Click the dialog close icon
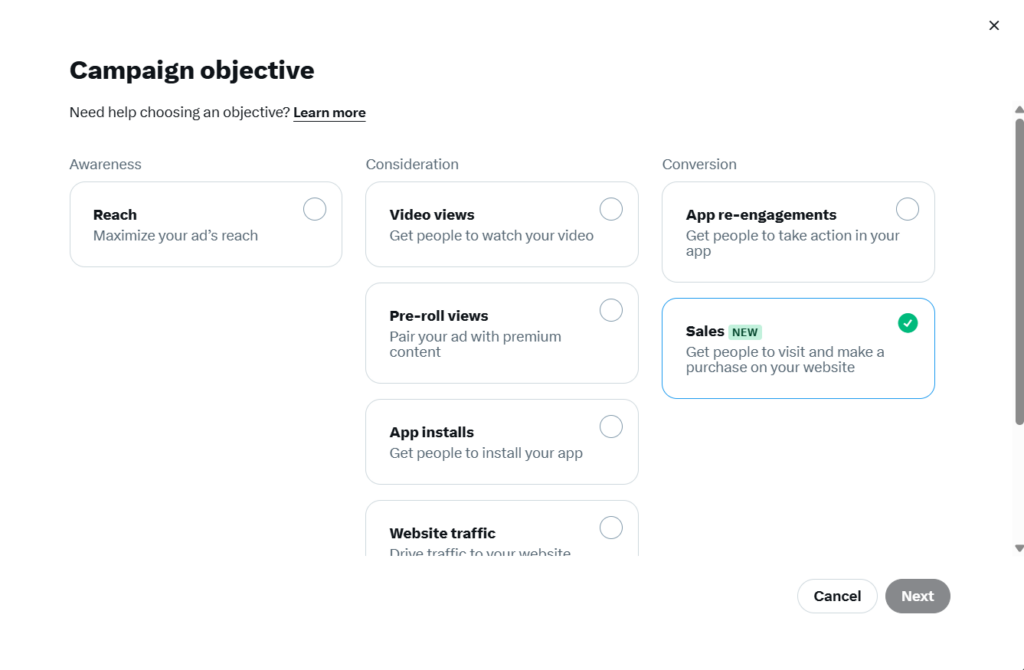The height and width of the screenshot is (670, 1024). tap(994, 25)
